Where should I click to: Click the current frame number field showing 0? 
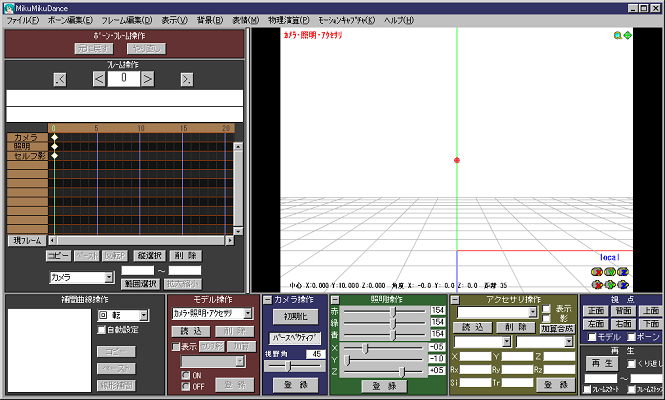pyautogui.click(x=123, y=79)
